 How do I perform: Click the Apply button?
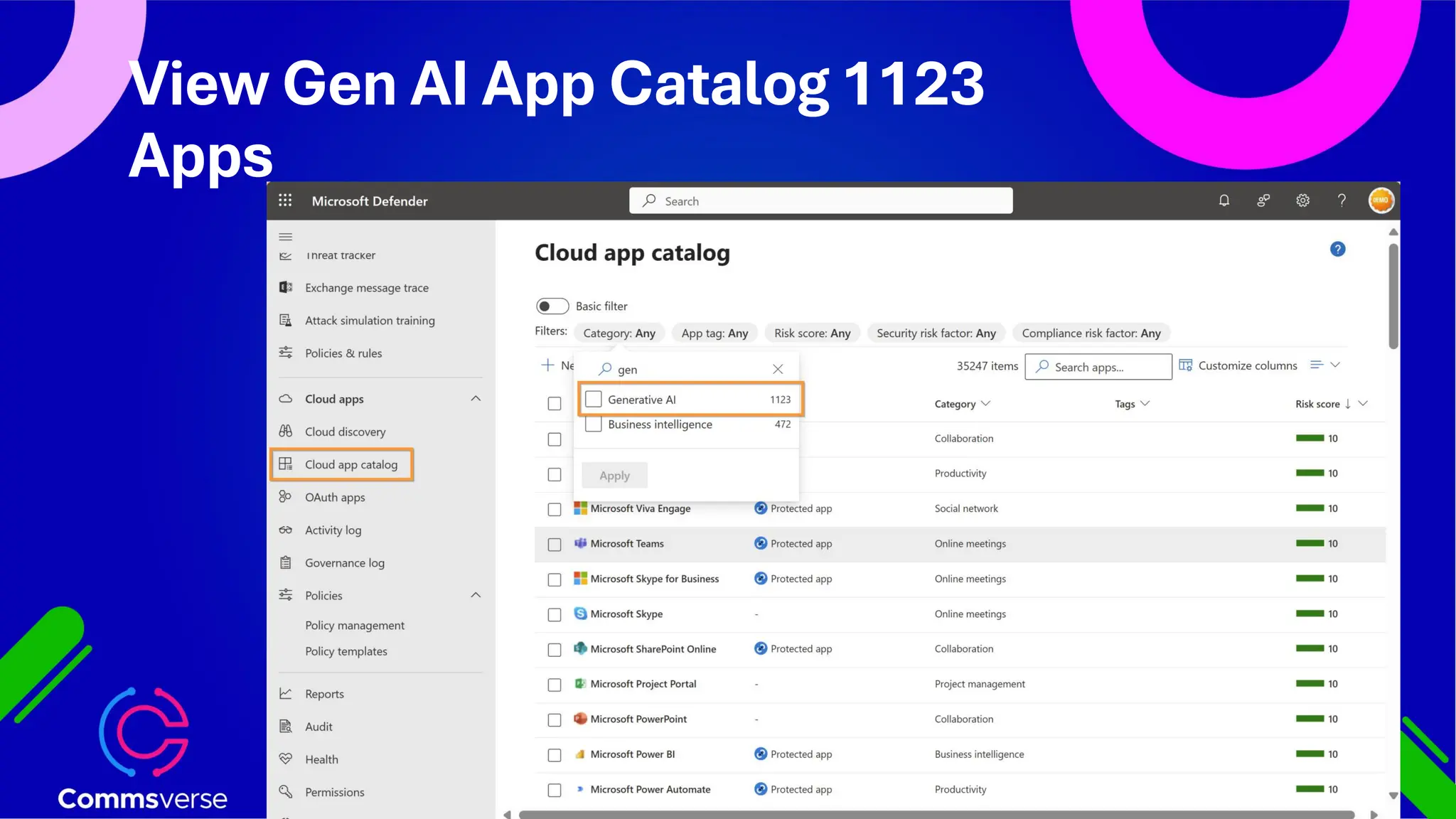614,476
